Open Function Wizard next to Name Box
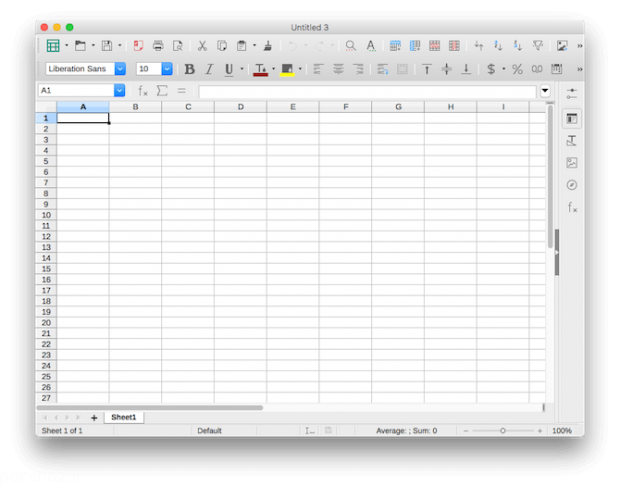 143,91
